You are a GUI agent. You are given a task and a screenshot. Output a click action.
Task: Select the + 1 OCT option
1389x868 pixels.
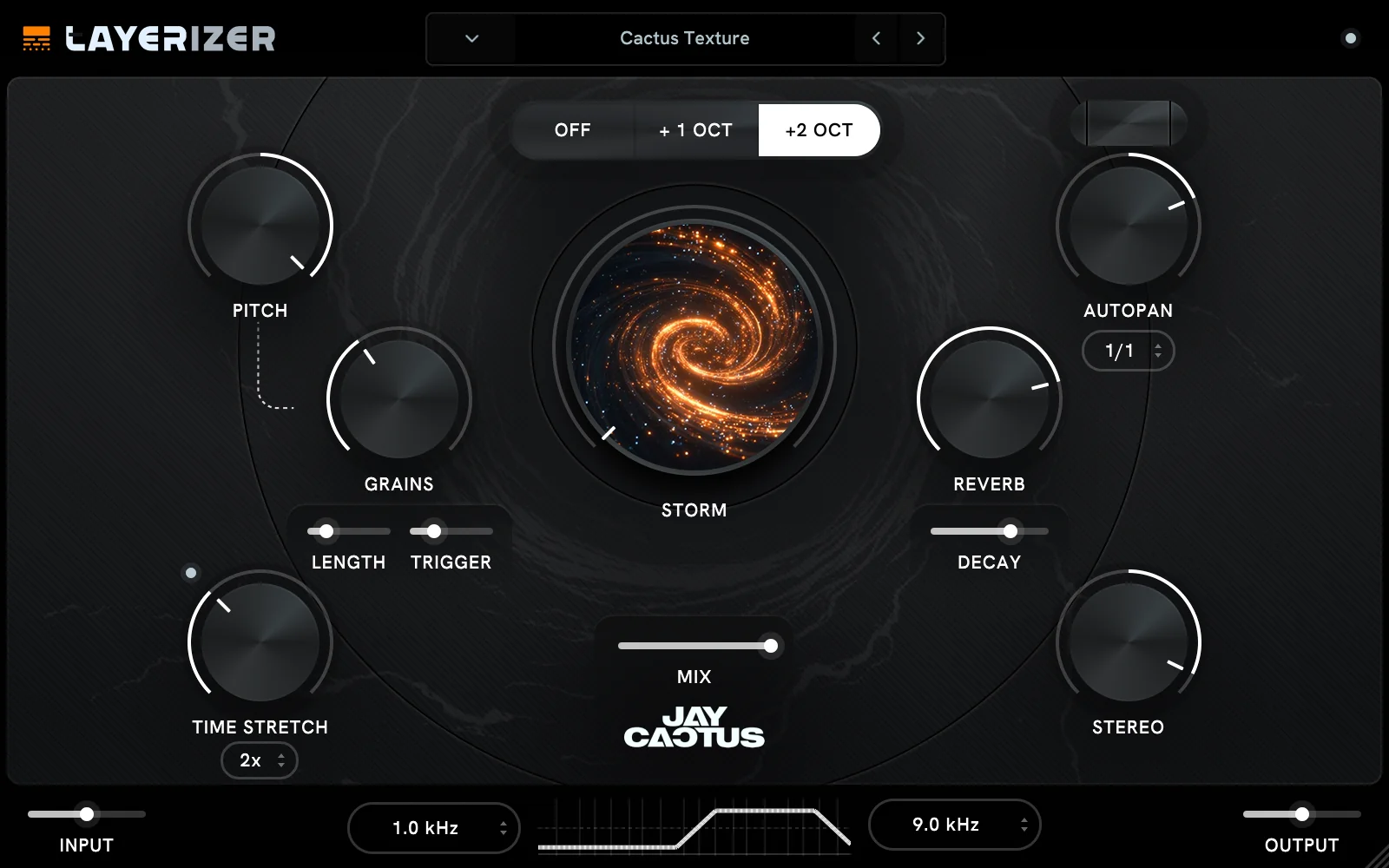(695, 130)
